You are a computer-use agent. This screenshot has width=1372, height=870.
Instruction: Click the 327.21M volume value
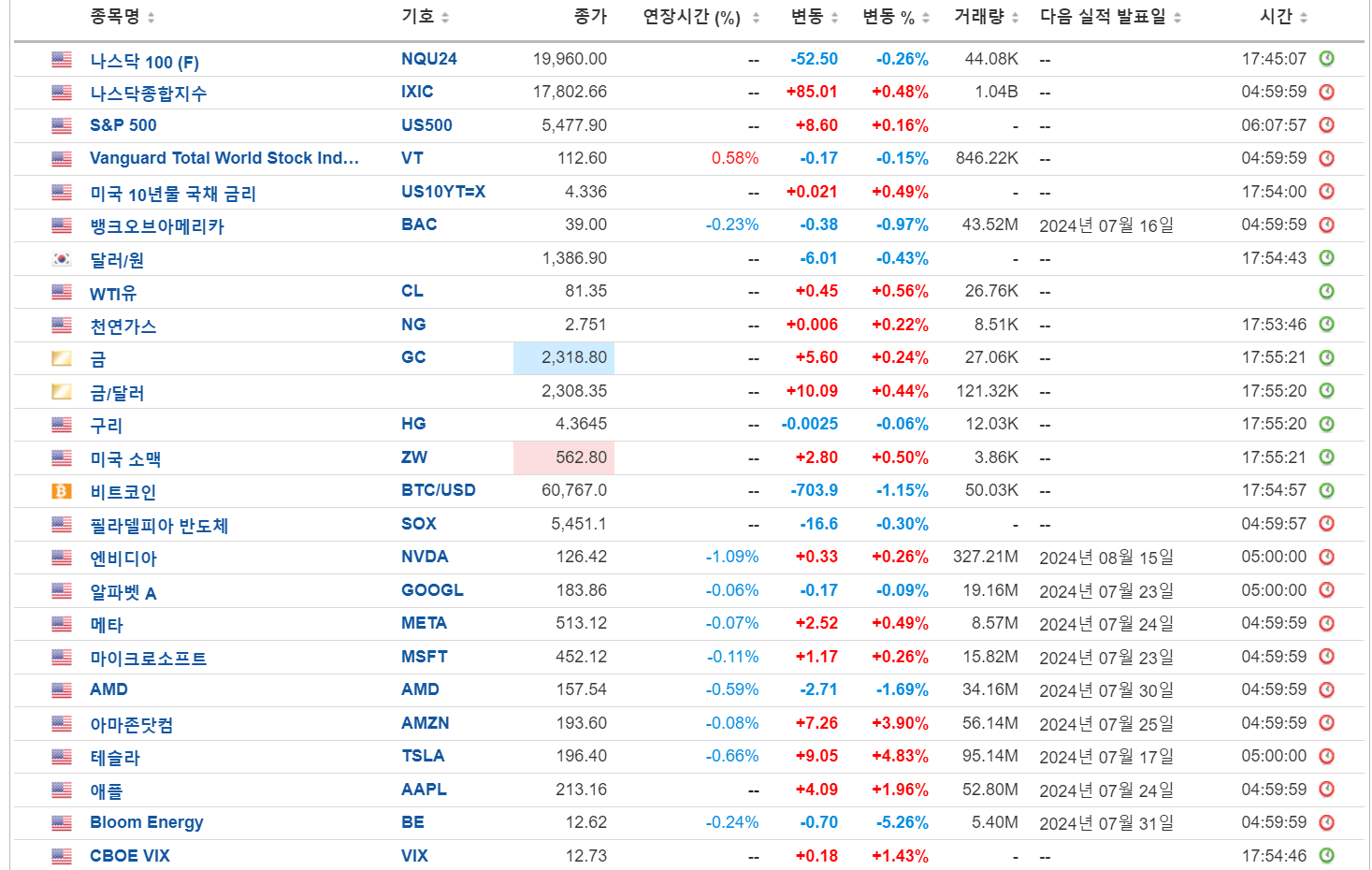click(x=986, y=557)
